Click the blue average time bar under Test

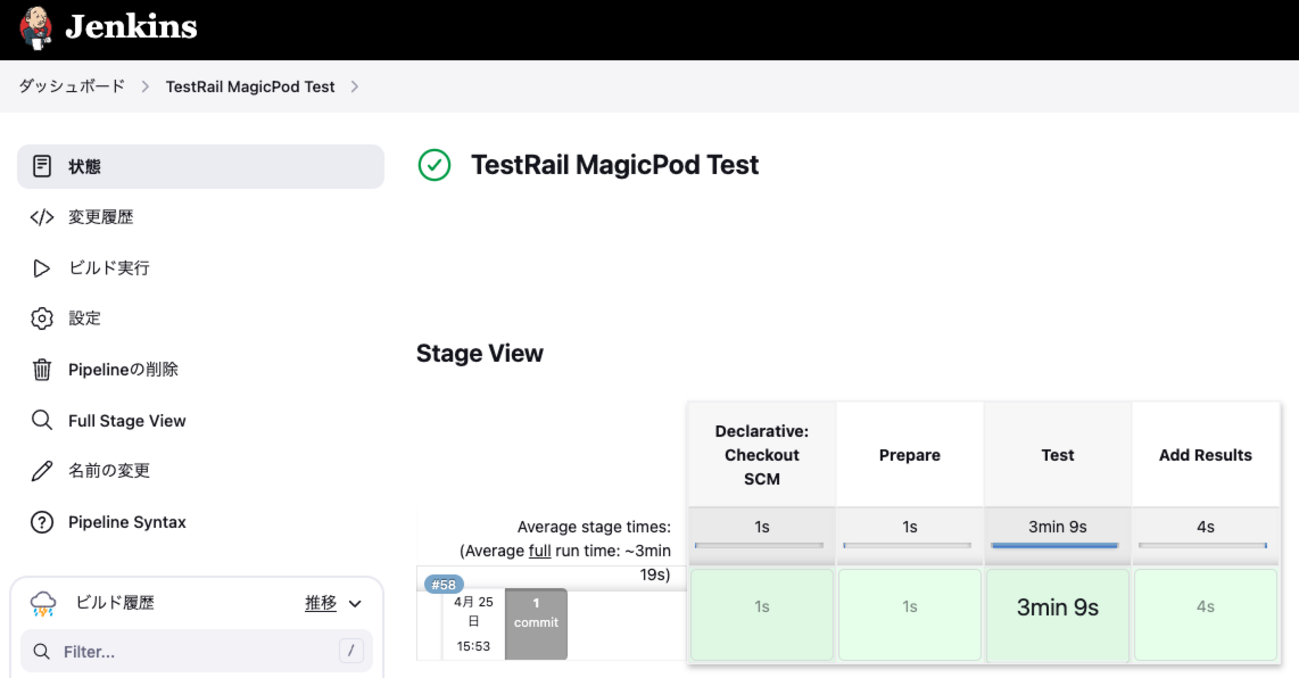1055,546
